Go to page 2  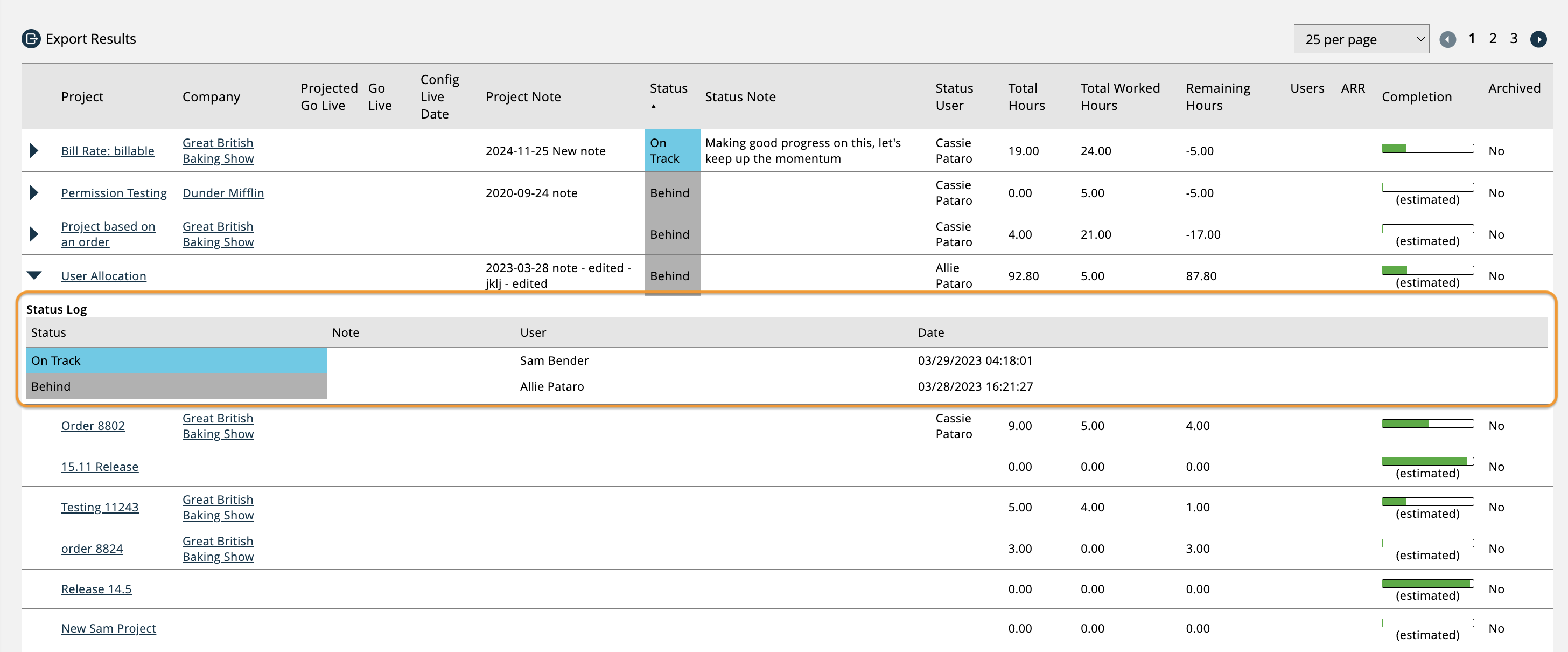click(x=1493, y=39)
